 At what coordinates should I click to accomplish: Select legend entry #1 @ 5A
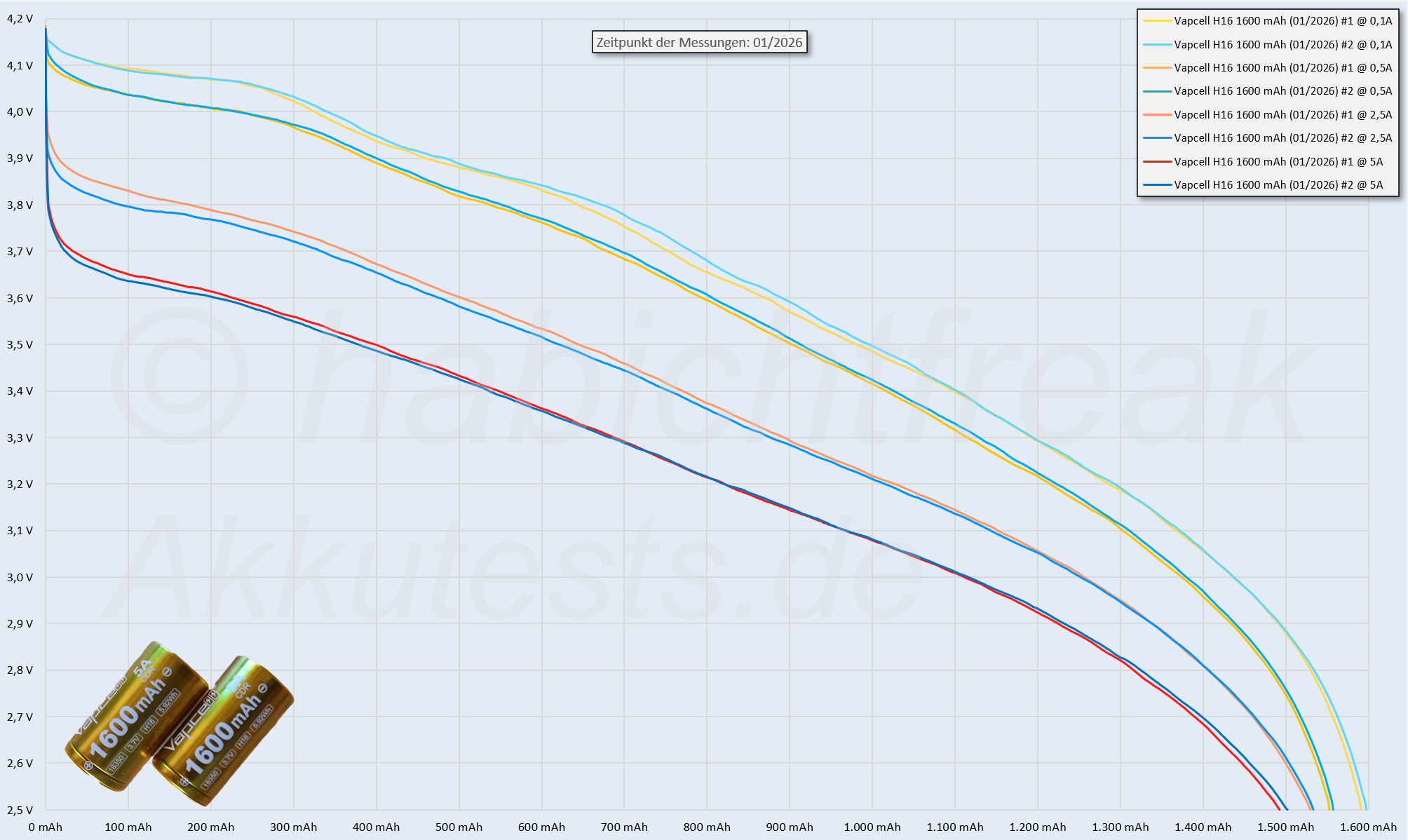point(1278,161)
